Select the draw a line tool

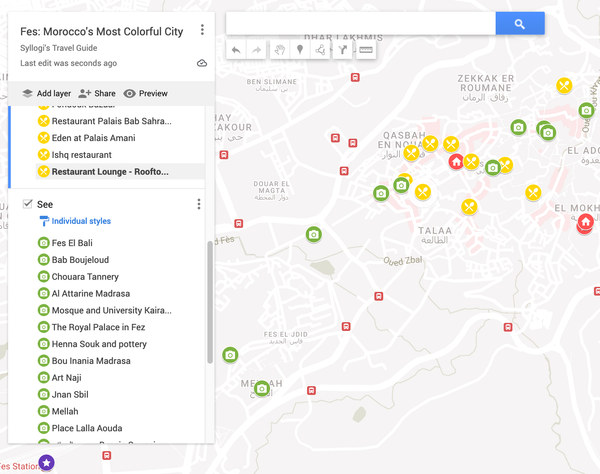click(x=320, y=50)
